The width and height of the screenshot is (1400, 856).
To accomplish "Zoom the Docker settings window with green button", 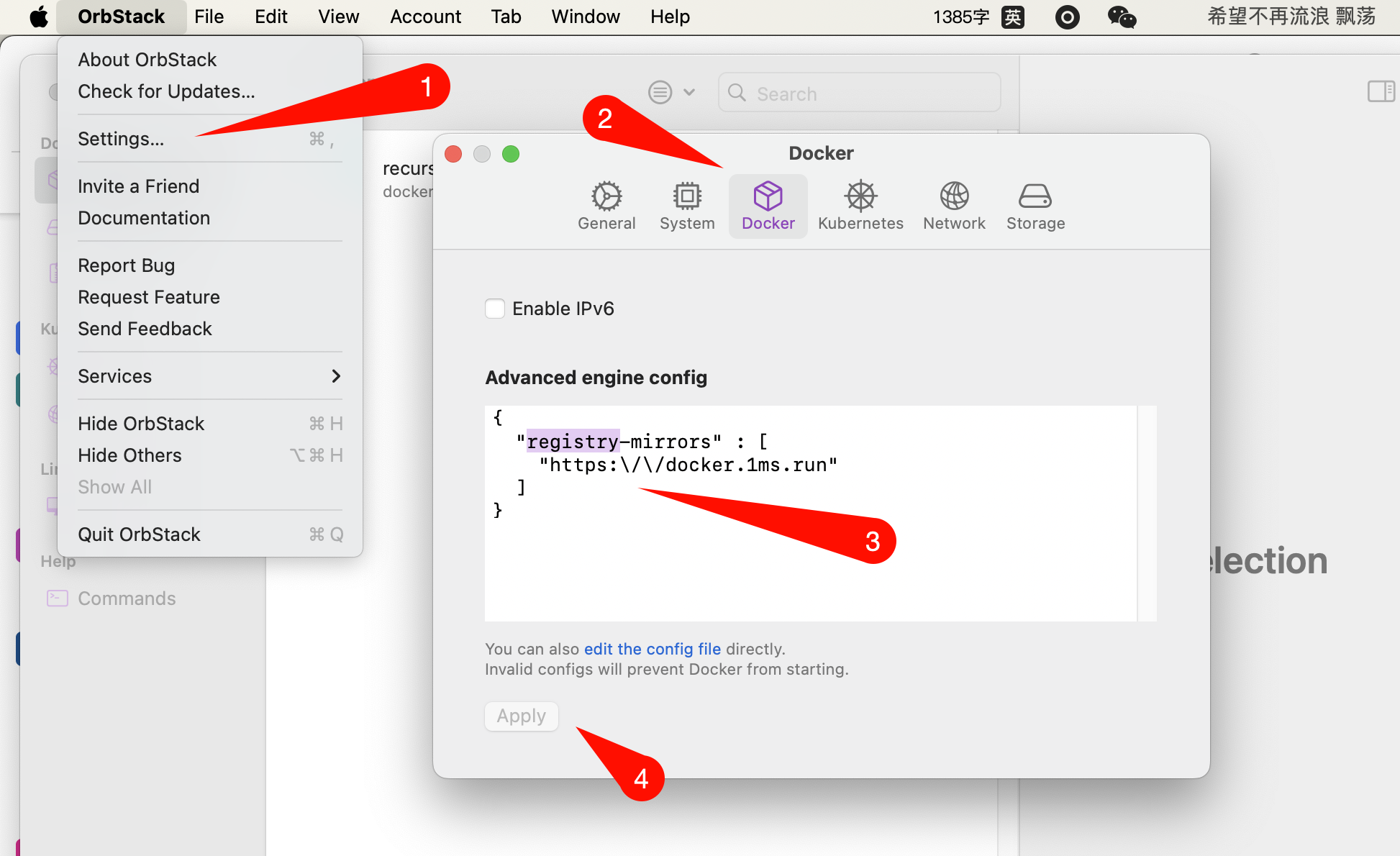I will (x=511, y=154).
